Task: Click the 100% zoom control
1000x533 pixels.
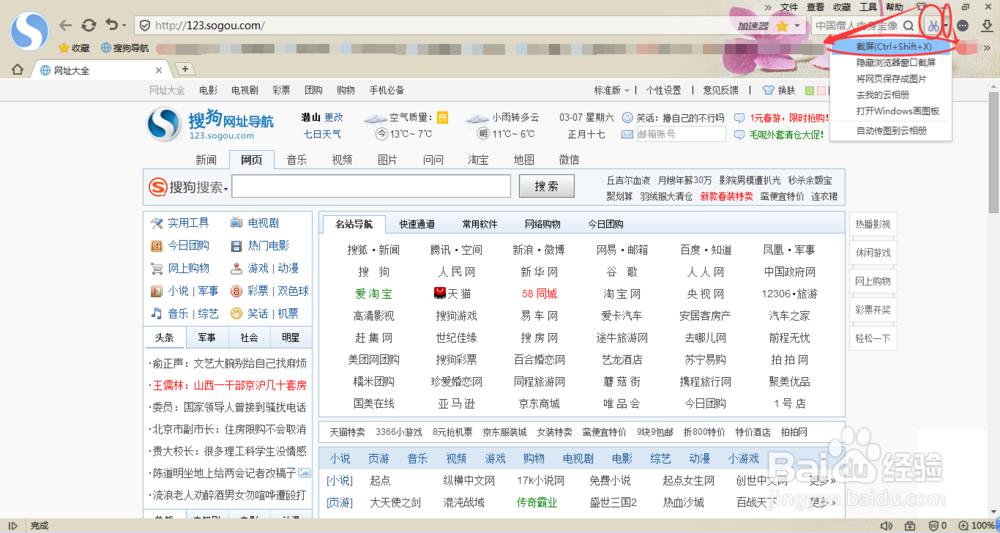Action: coord(976,526)
